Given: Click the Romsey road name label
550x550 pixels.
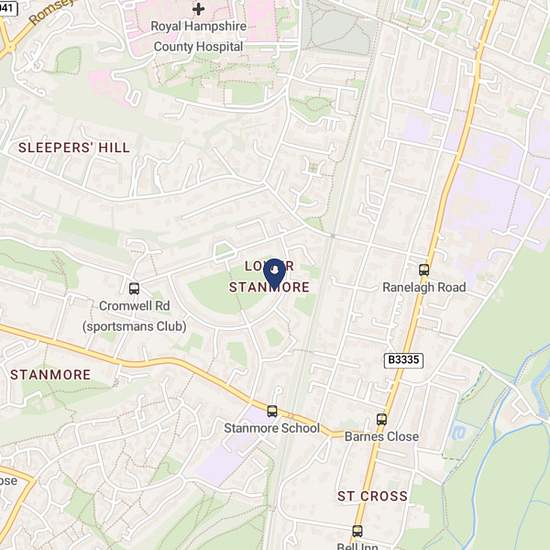Looking at the screenshot, I should coord(52,11).
